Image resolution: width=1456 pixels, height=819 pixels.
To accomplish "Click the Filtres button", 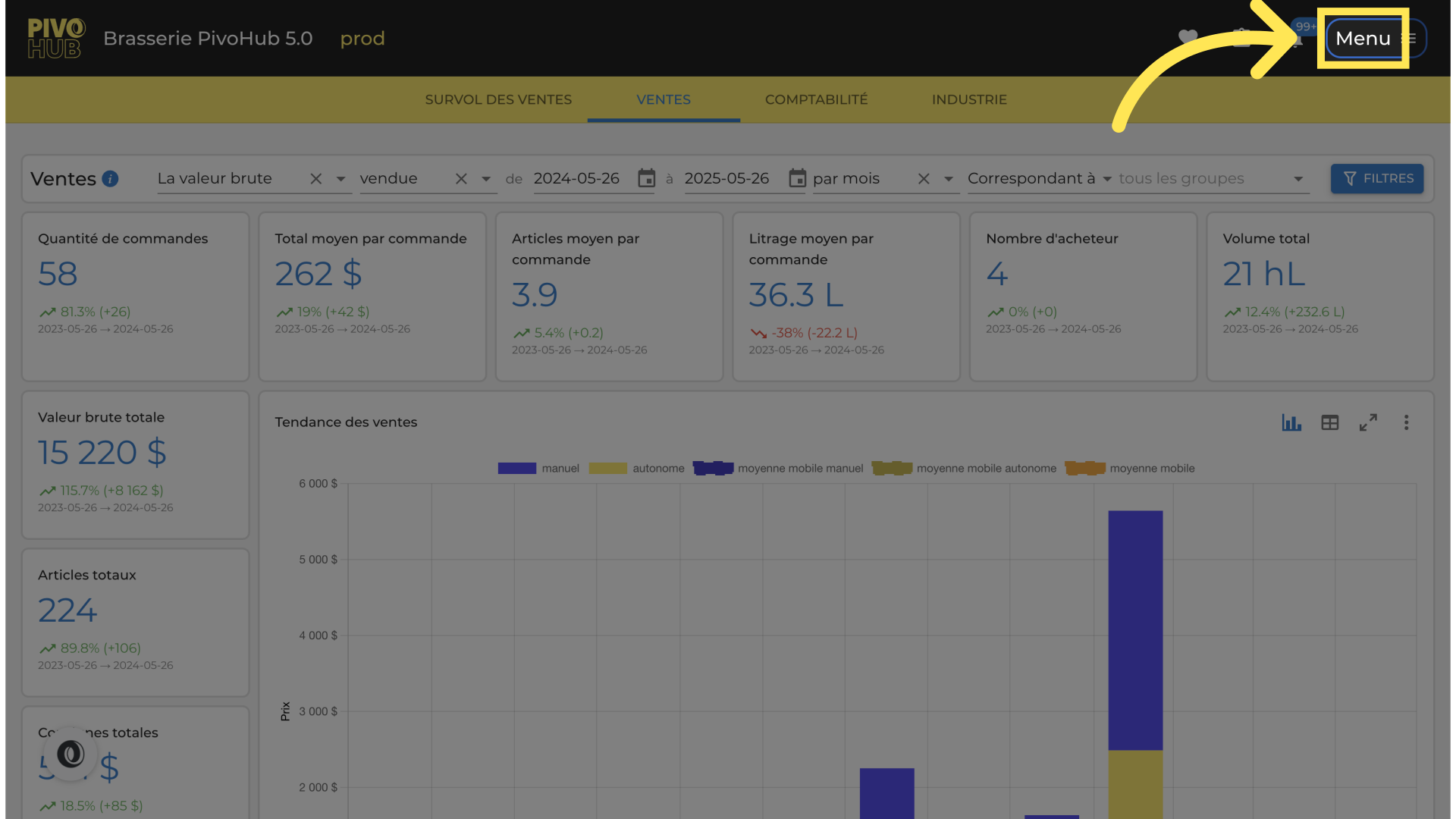I will tap(1376, 178).
